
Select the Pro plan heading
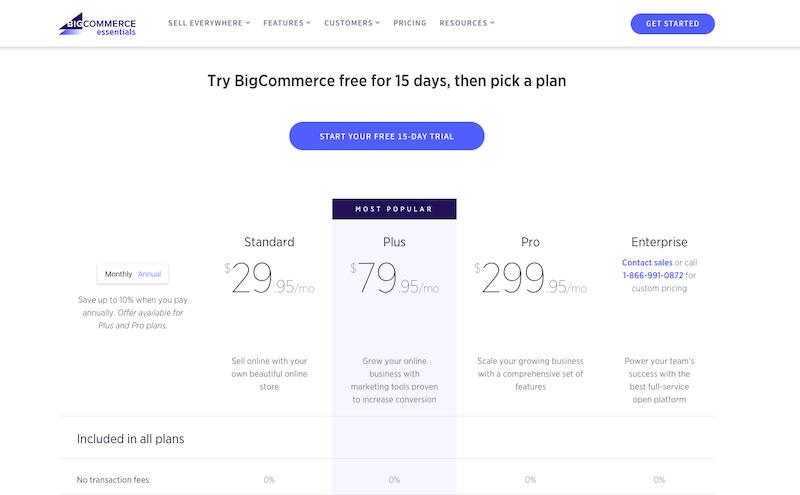[x=530, y=242]
